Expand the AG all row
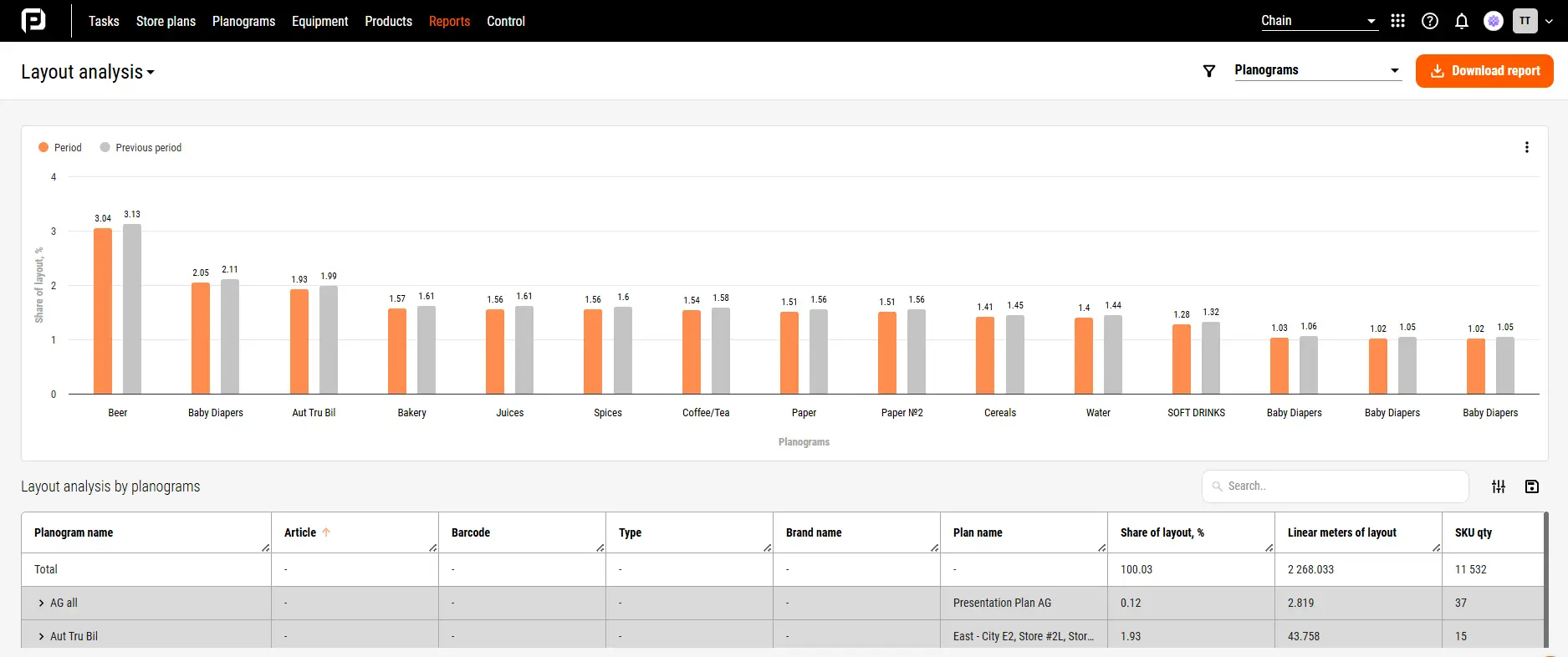 click(41, 603)
